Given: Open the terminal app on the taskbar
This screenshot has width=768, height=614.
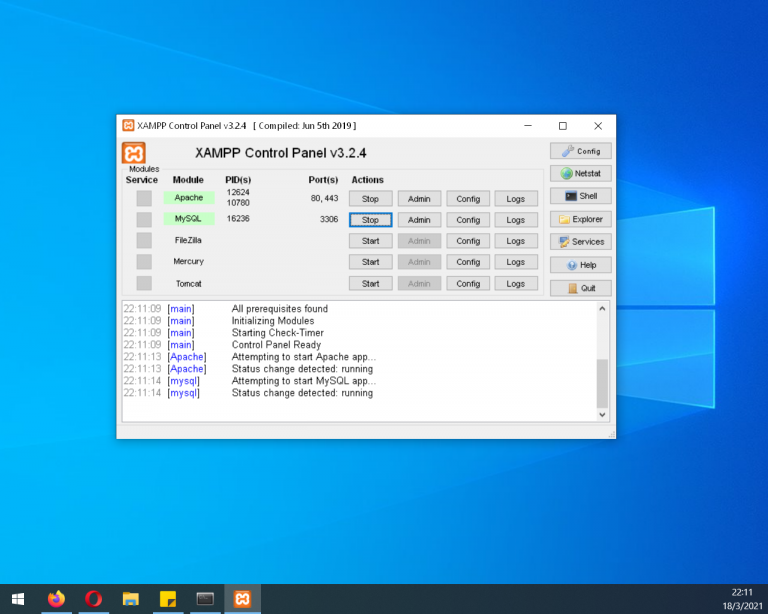Looking at the screenshot, I should tap(205, 599).
